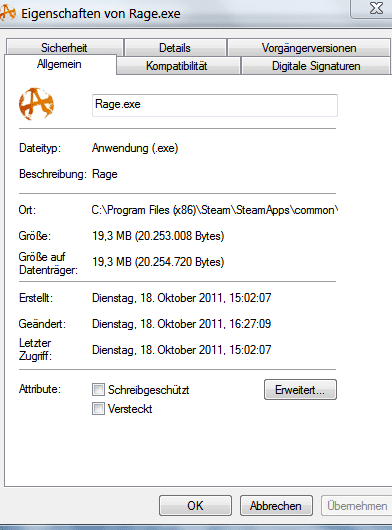Switch to the Details tab

(175, 47)
